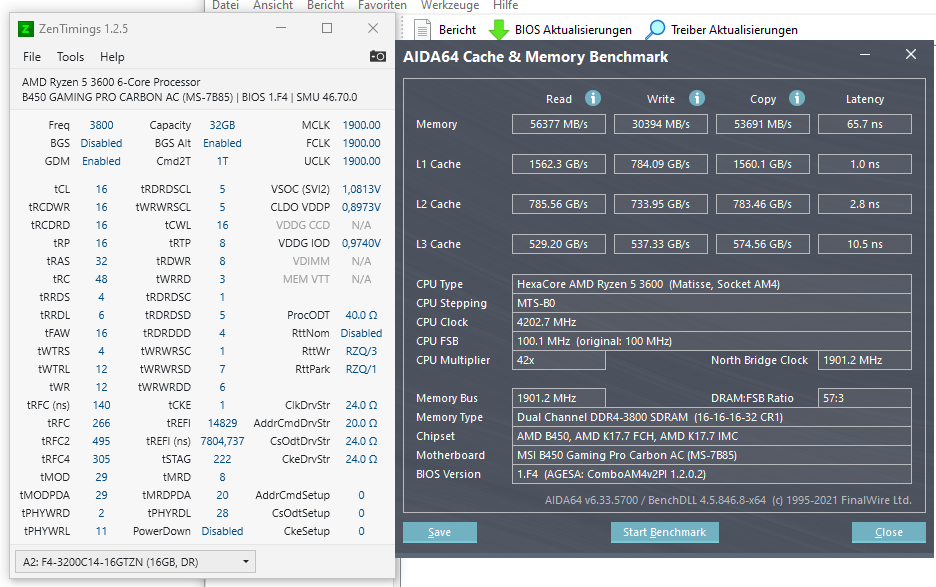This screenshot has width=936, height=587.
Task: Click the L2 Cache Write 733.95 GB/s field
Action: pos(661,204)
